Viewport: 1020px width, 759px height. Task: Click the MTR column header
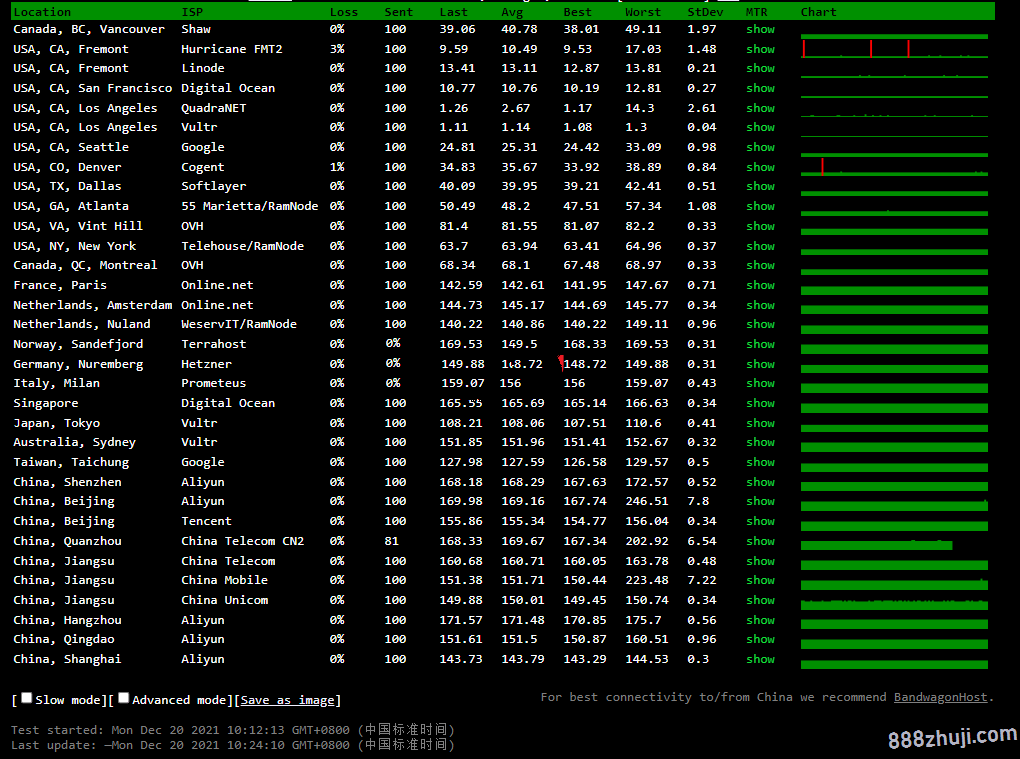click(x=757, y=12)
